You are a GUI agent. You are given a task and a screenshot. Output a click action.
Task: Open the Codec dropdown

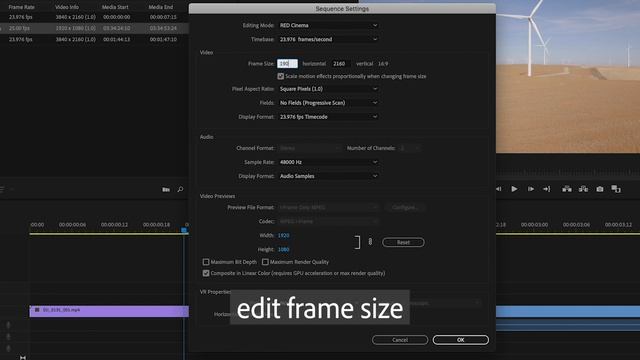[x=328, y=221]
